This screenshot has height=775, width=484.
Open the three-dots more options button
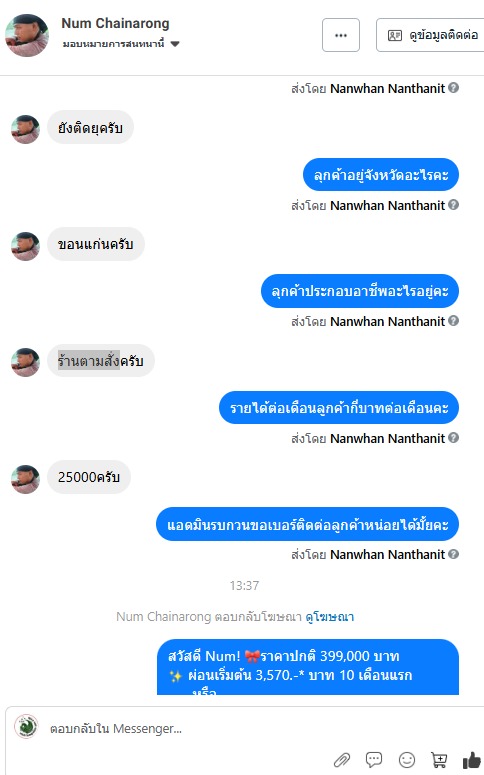coord(341,35)
